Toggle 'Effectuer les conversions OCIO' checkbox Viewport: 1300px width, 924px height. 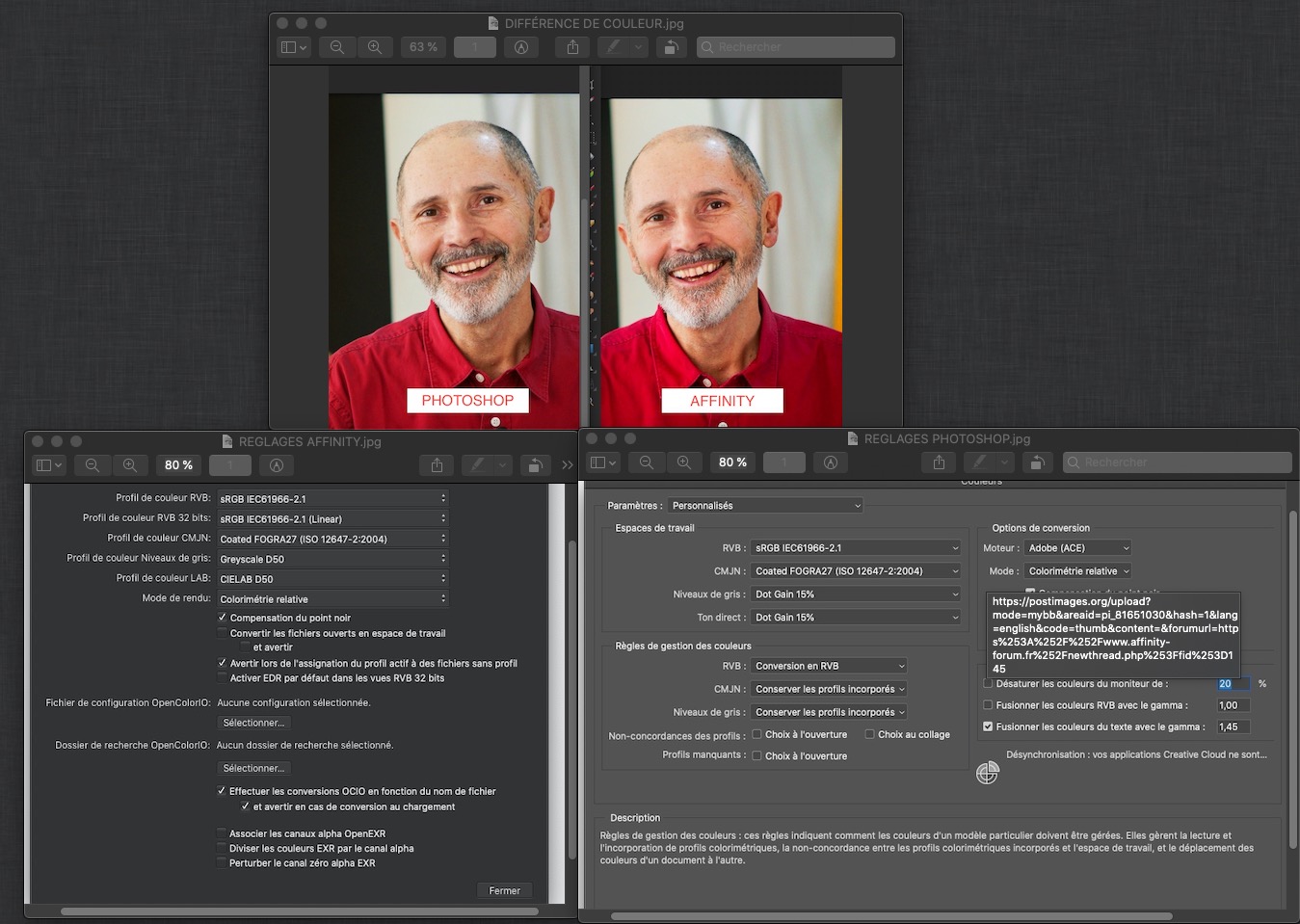point(222,791)
